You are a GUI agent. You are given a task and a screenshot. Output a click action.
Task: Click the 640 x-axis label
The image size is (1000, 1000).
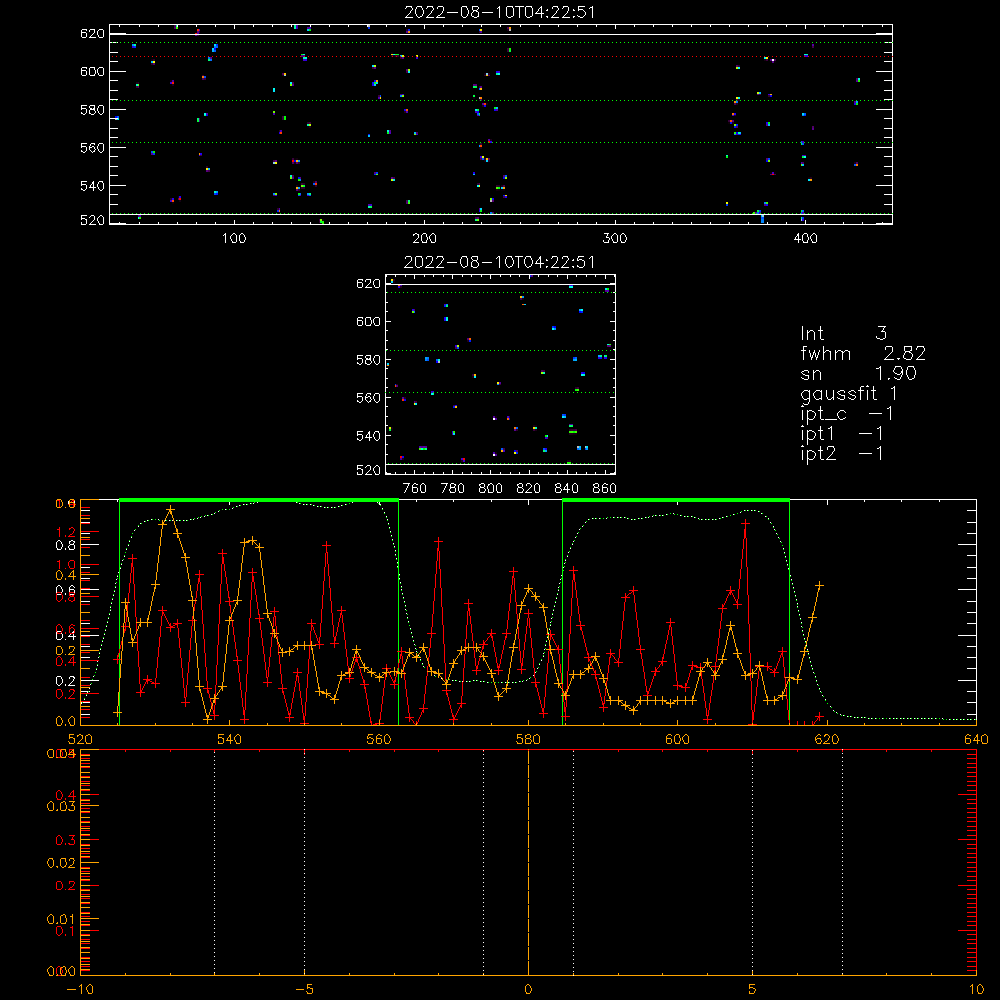click(976, 739)
